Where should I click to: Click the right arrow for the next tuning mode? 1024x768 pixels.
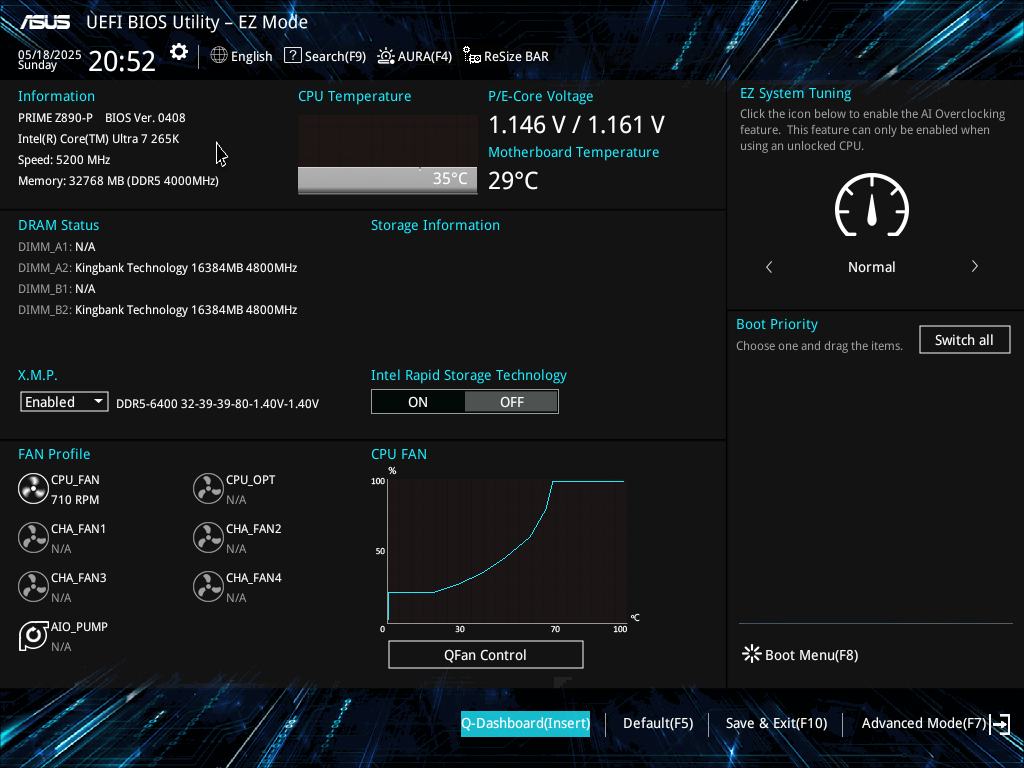pyautogui.click(x=974, y=266)
